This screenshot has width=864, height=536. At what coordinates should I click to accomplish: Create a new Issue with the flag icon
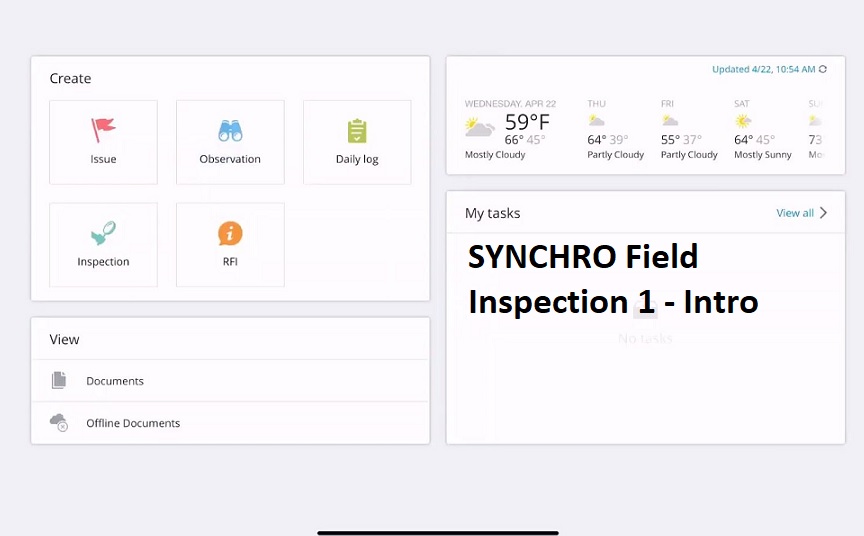pyautogui.click(x=103, y=130)
